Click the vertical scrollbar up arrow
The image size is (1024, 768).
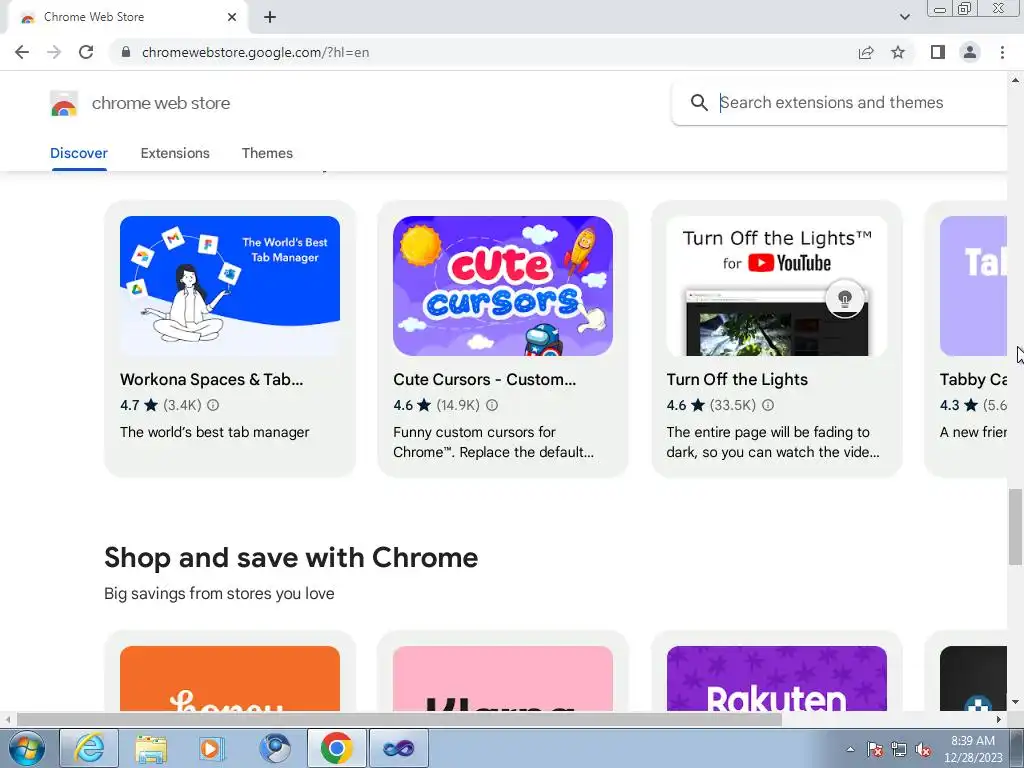[x=1015, y=80]
